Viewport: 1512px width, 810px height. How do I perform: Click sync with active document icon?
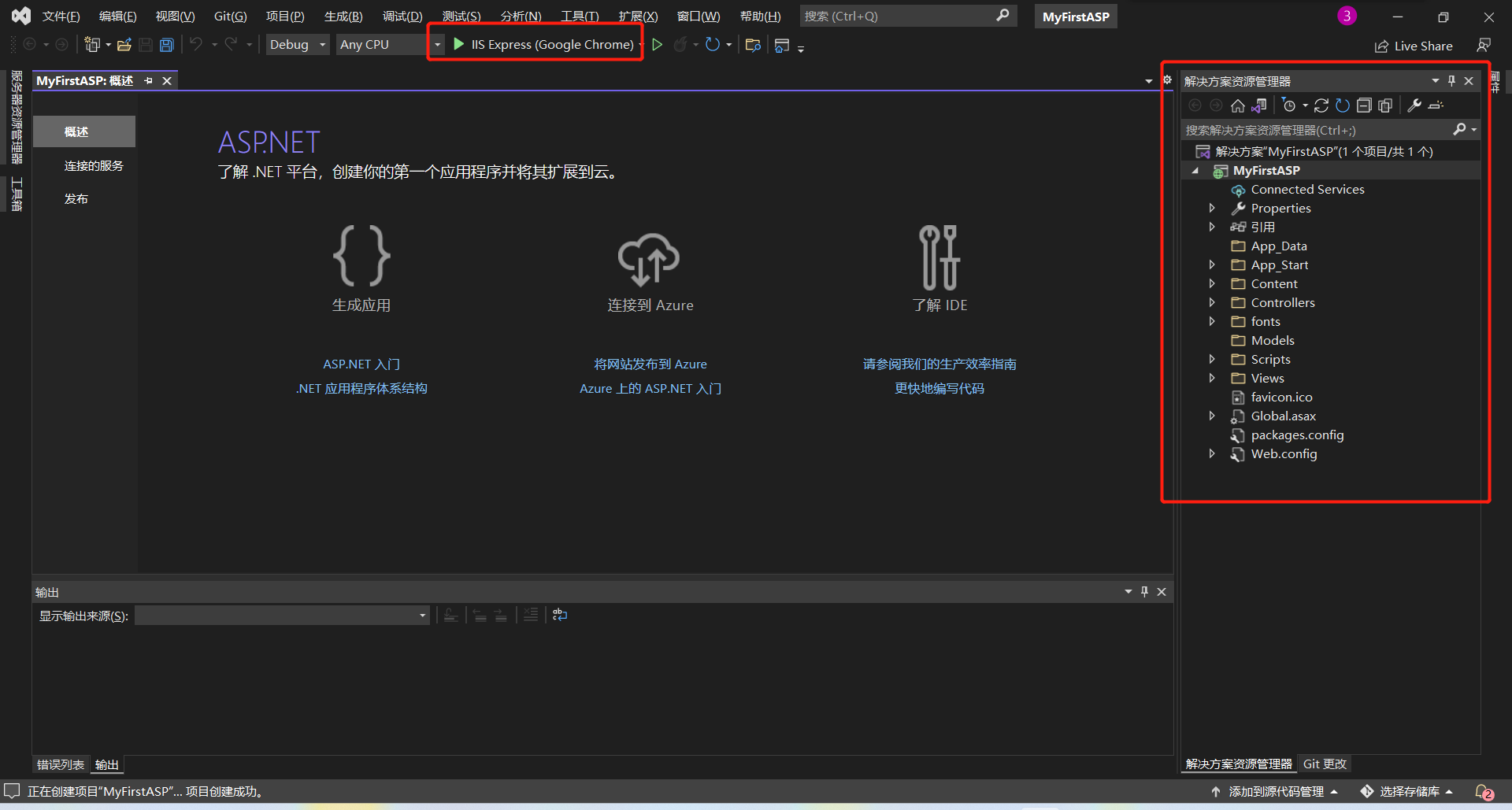[x=1321, y=105]
